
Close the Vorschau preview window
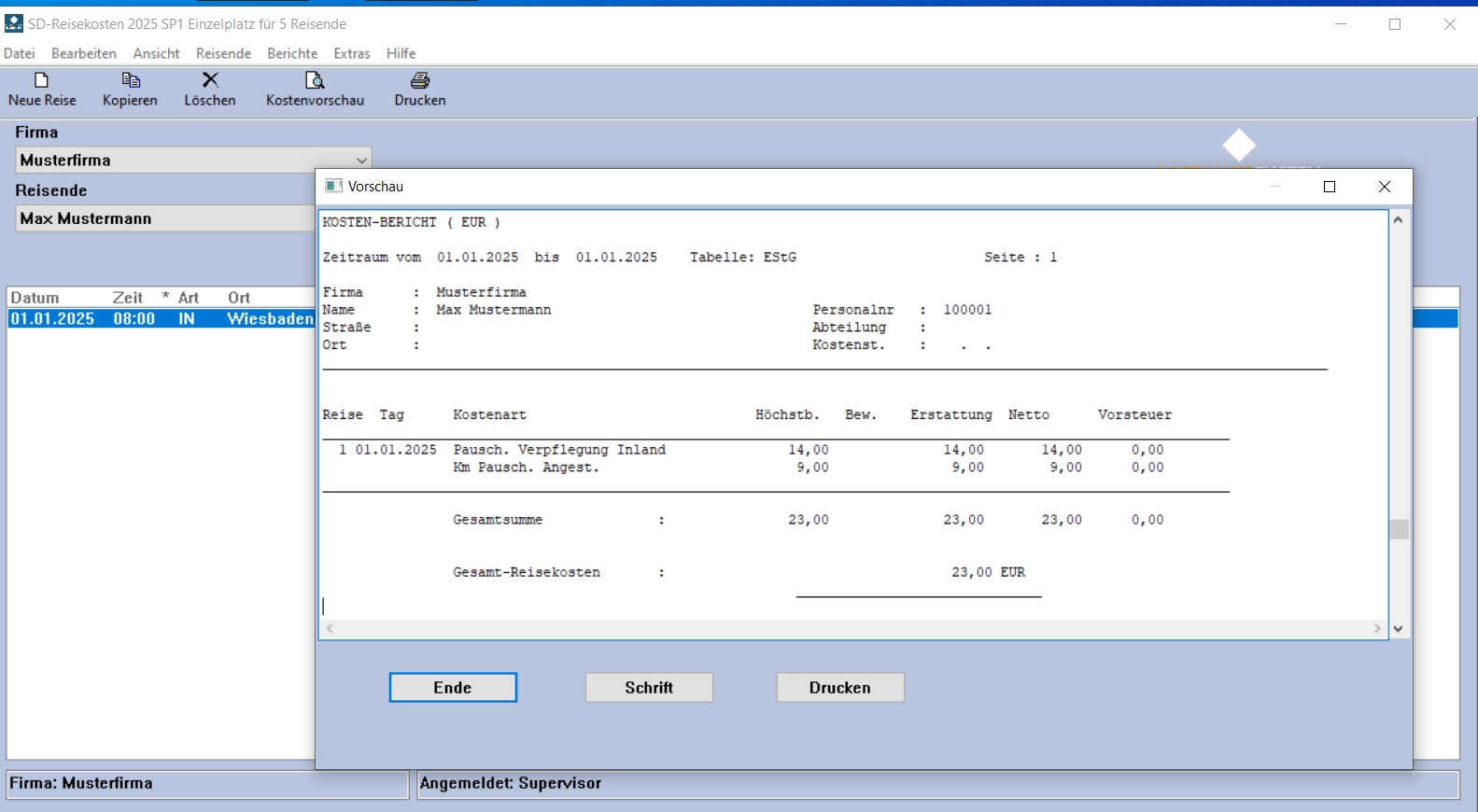coord(1385,187)
